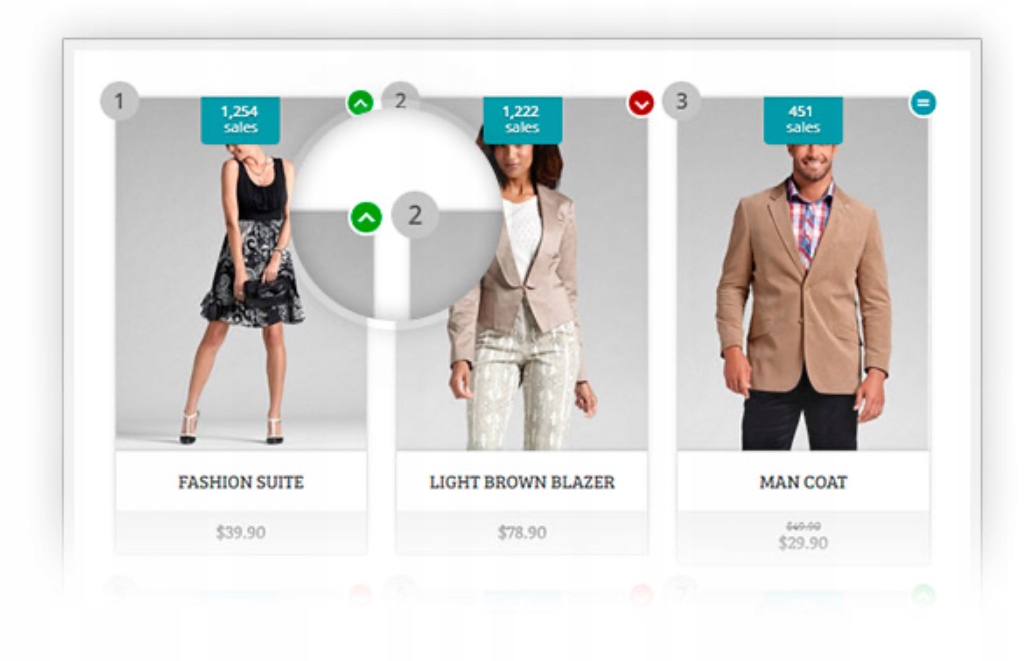1032x661 pixels.
Task: Click the red down-arrow icon on Light Brown Blazer
Action: [641, 103]
